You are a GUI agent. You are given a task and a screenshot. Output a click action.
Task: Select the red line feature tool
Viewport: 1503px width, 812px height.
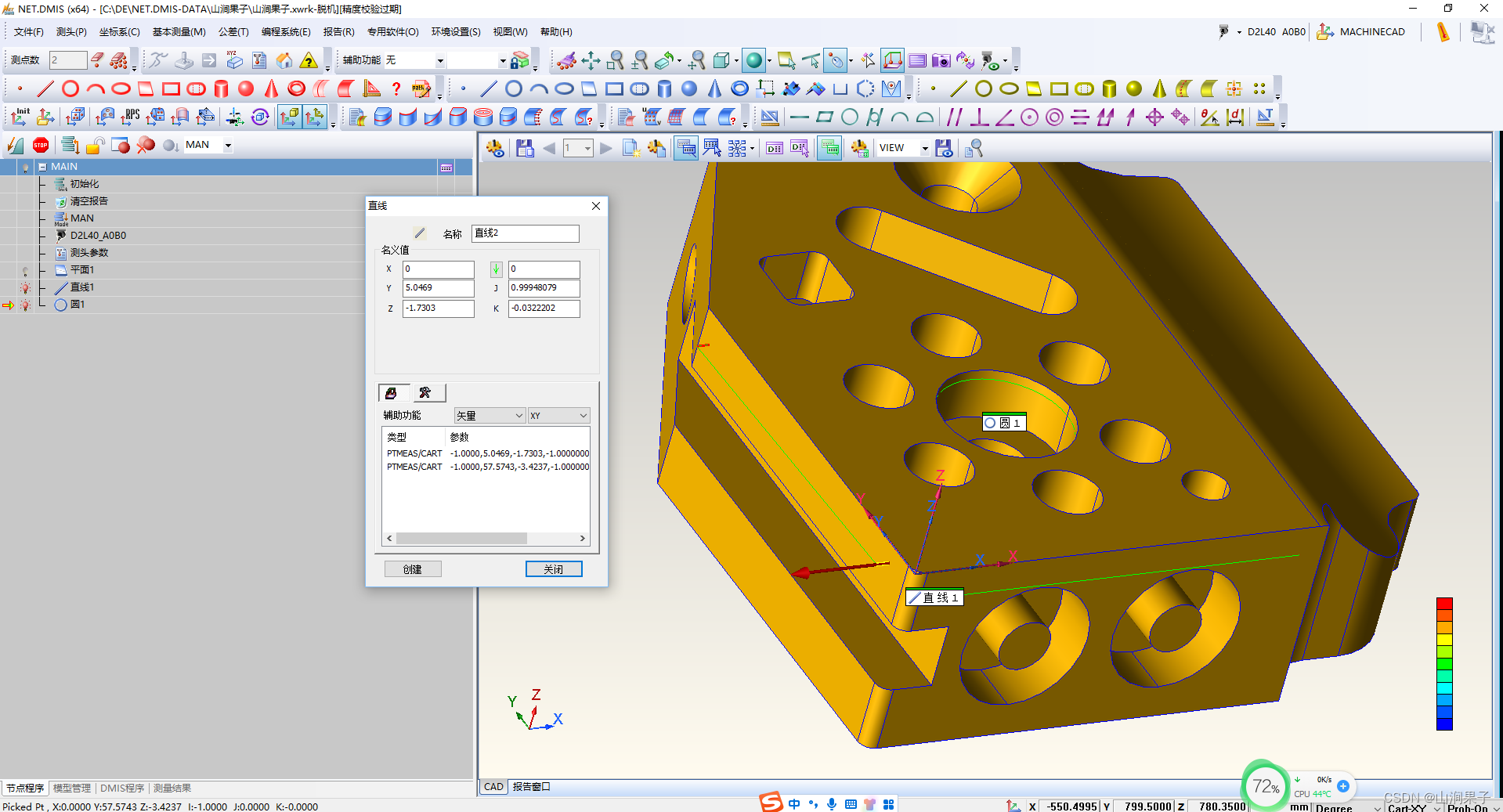[x=45, y=88]
